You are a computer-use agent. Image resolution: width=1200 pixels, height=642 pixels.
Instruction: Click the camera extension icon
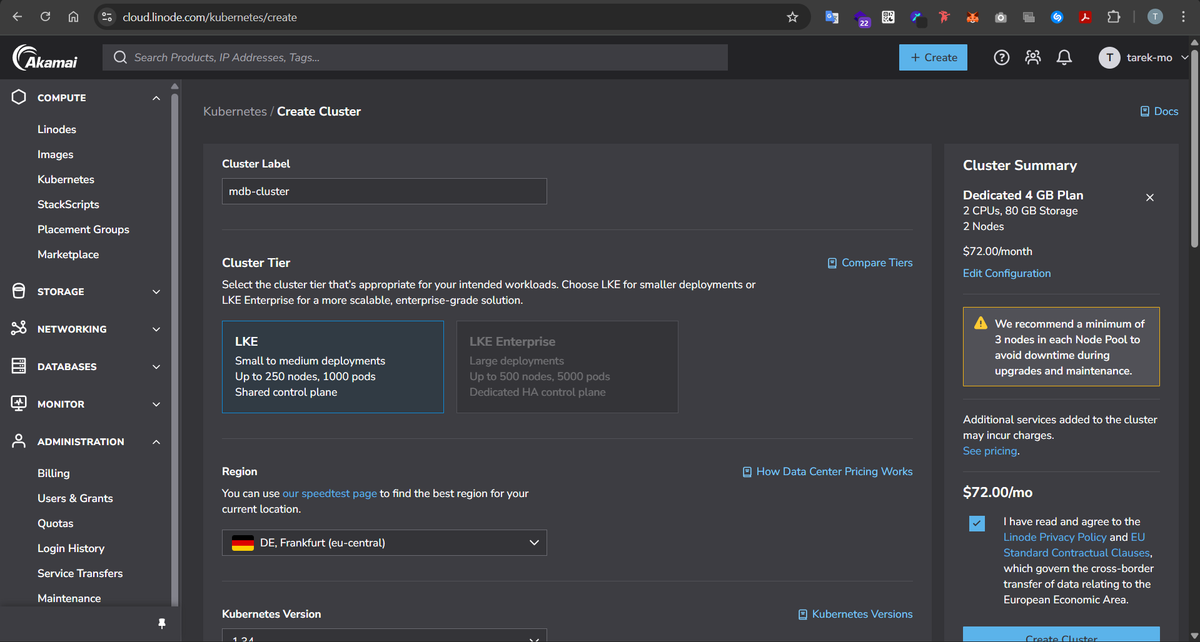1001,17
